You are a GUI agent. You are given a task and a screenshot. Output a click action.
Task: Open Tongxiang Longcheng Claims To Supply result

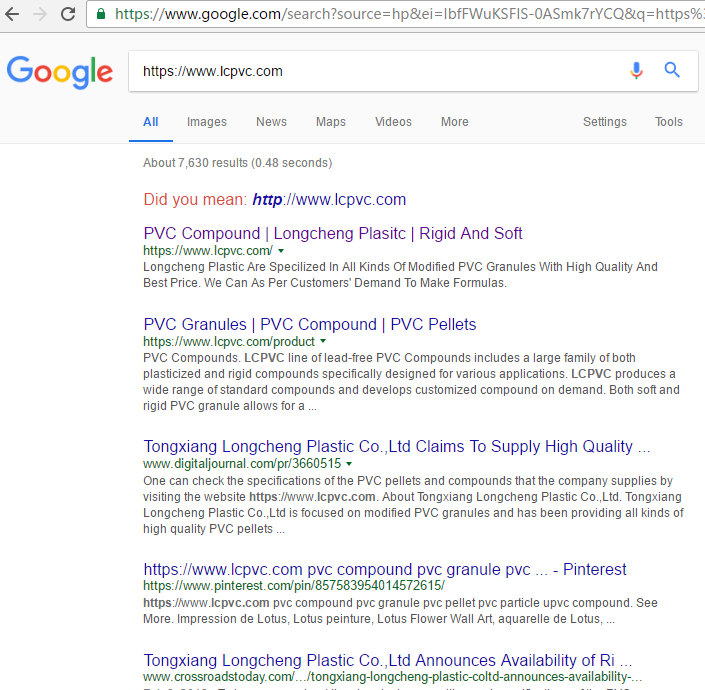click(x=397, y=447)
